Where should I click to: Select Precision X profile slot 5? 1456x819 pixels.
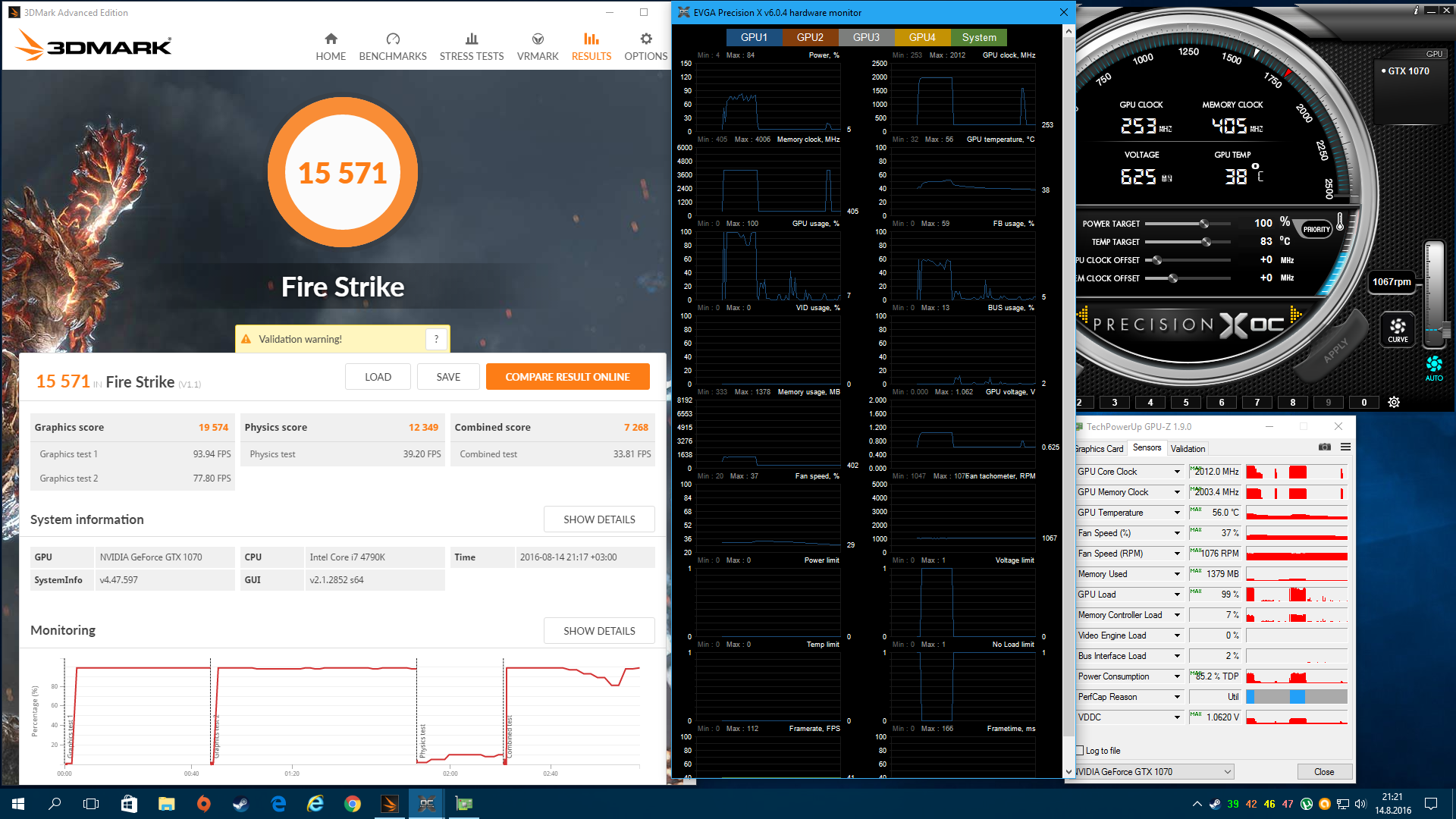[1186, 403]
